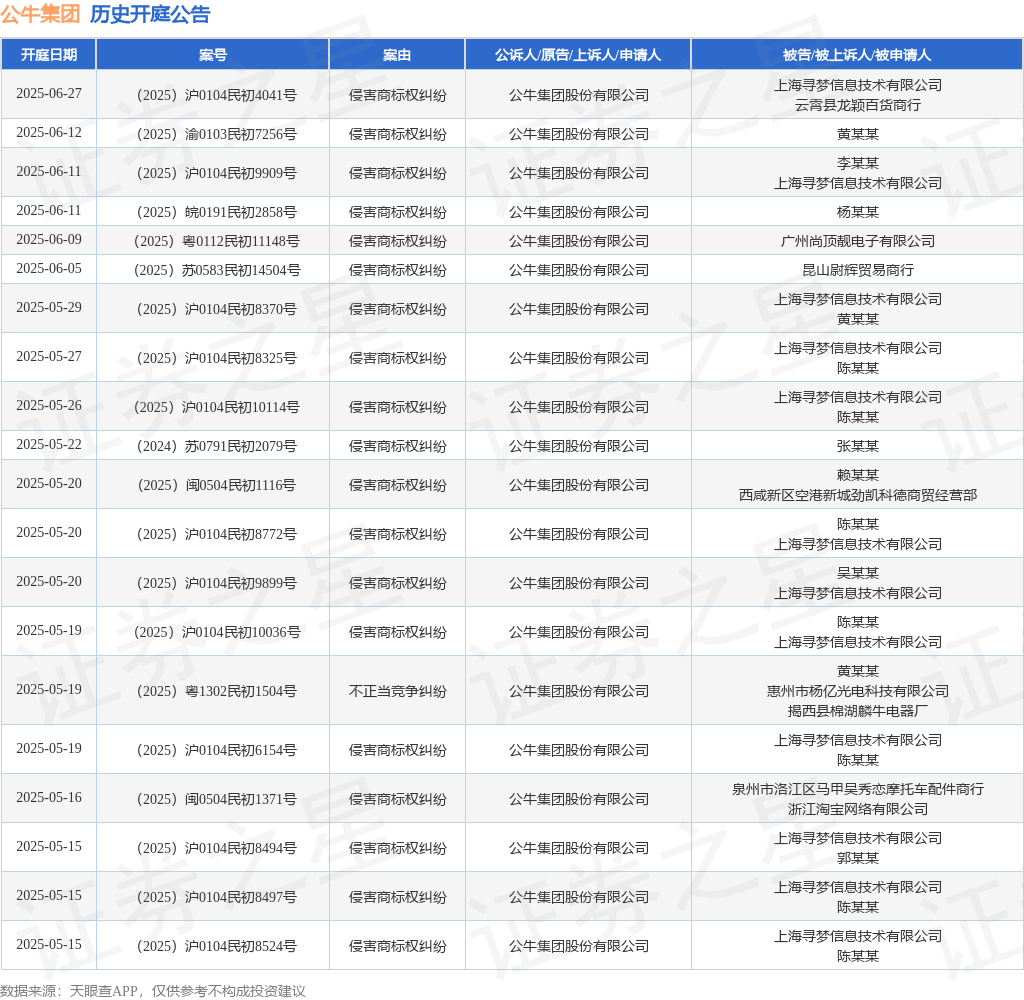Click case number （2025）闽0504民初1116号
The width and height of the screenshot is (1024, 1000).
(x=217, y=485)
